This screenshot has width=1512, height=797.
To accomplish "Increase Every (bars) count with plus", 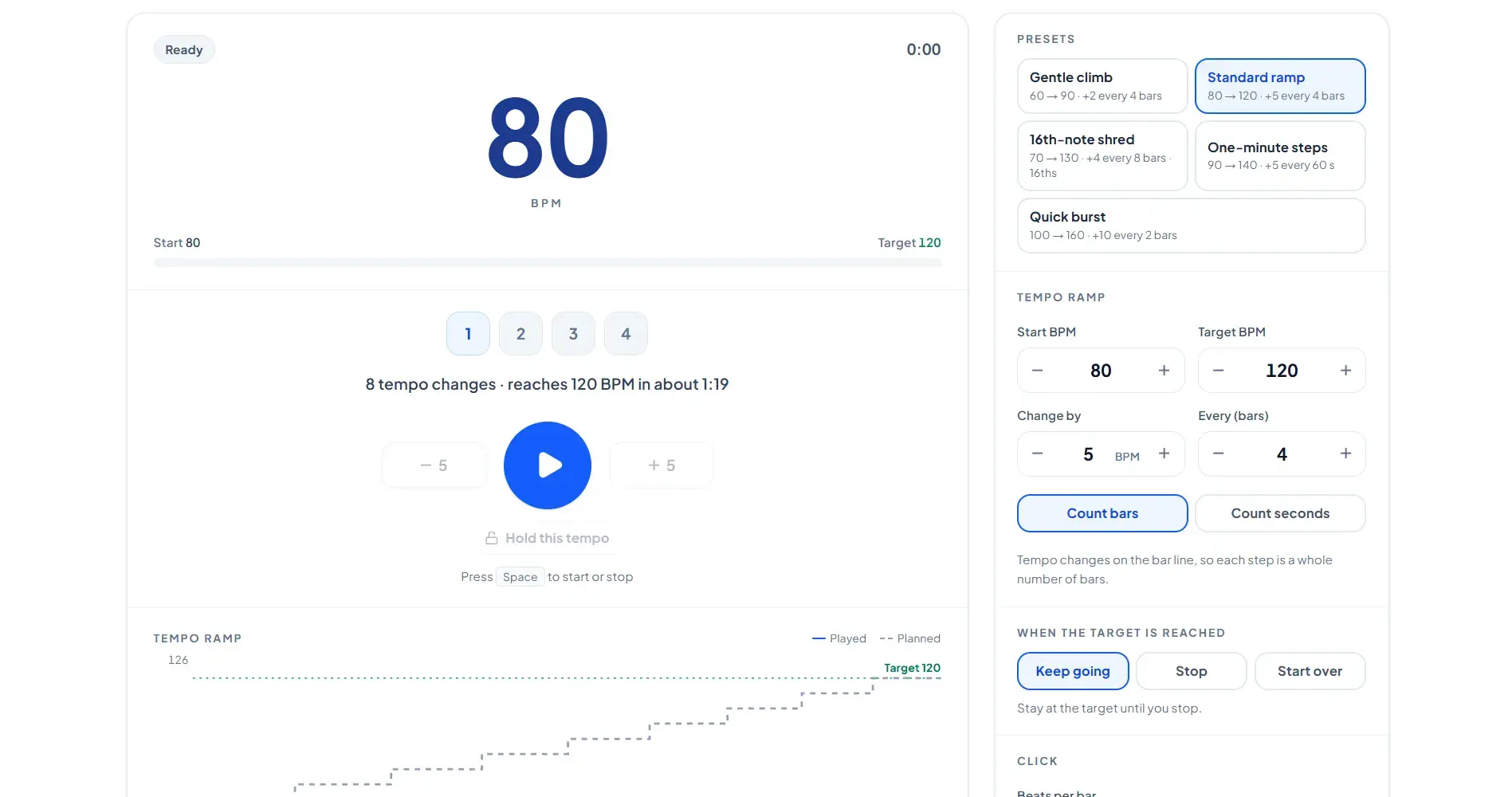I will 1345,453.
